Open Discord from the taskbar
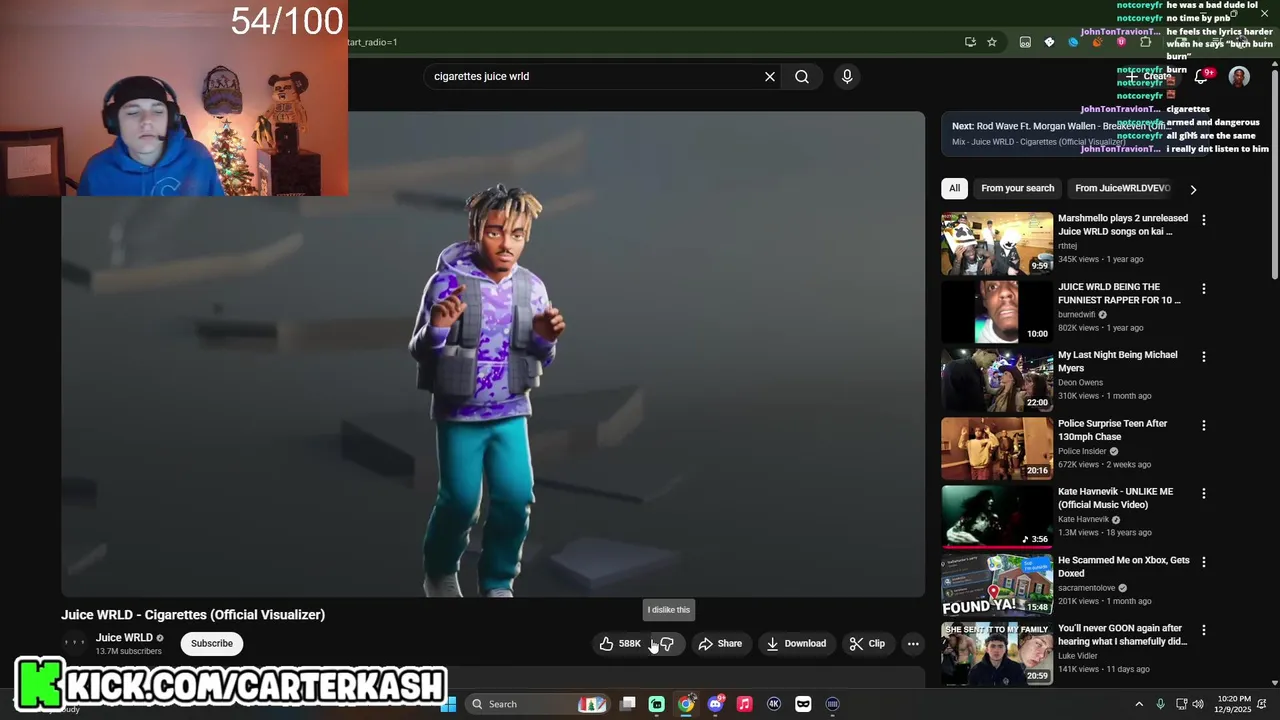1280x720 pixels. 715,704
